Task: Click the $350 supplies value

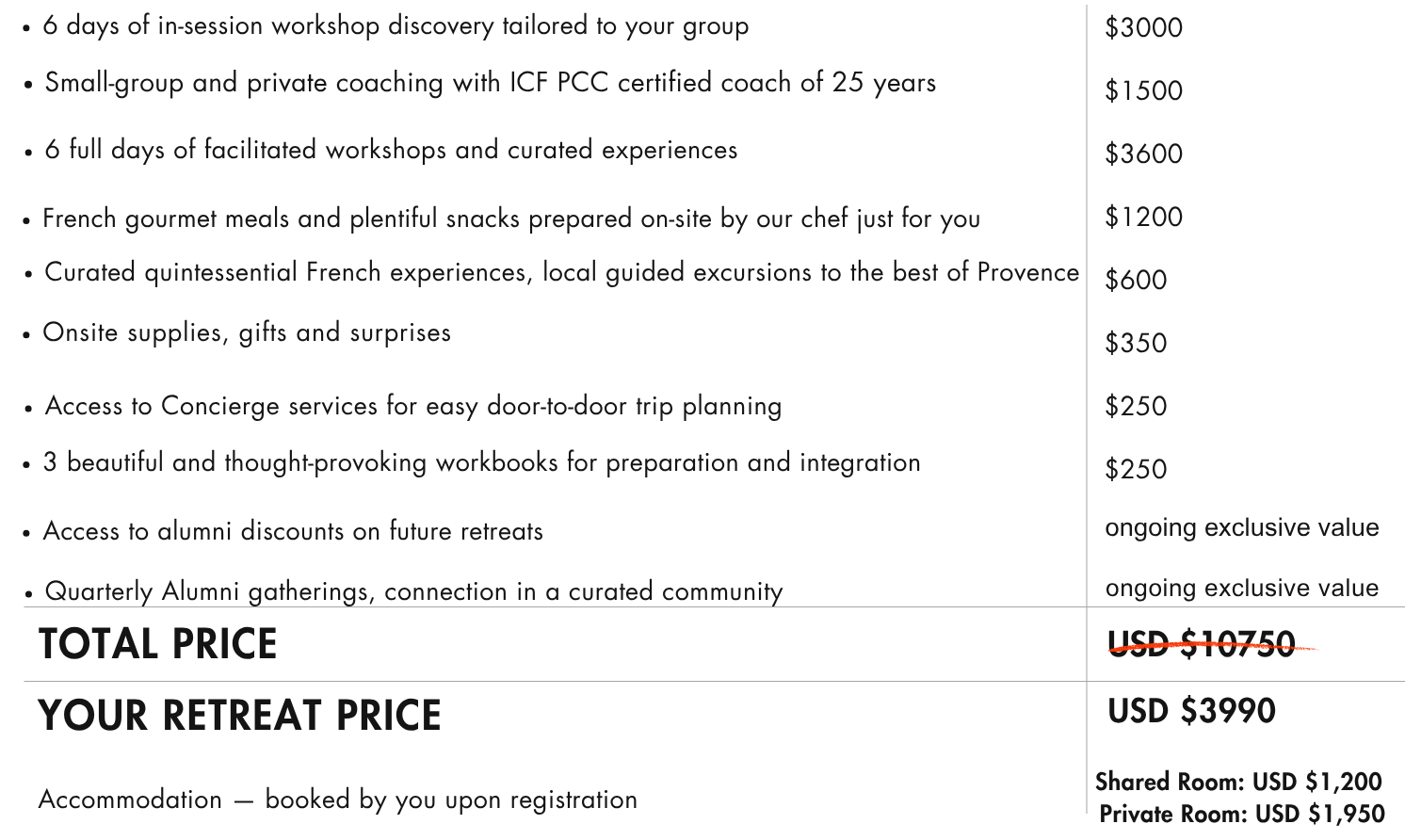Action: point(1136,343)
